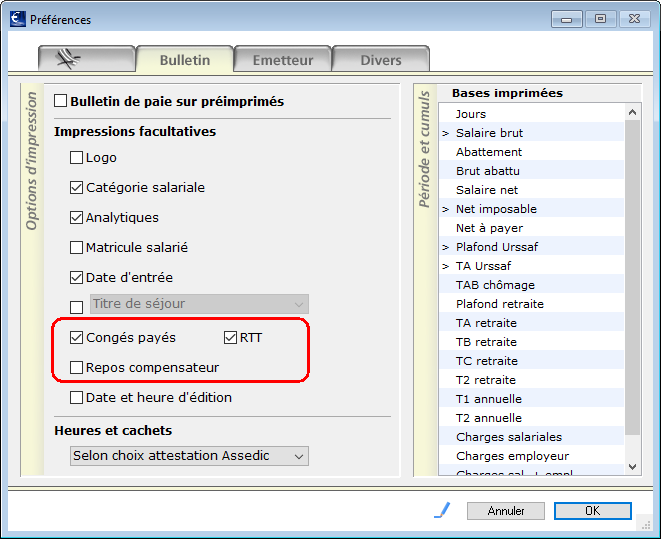Select the TA retraite row
Screen dimensions: 661x539
point(532,323)
